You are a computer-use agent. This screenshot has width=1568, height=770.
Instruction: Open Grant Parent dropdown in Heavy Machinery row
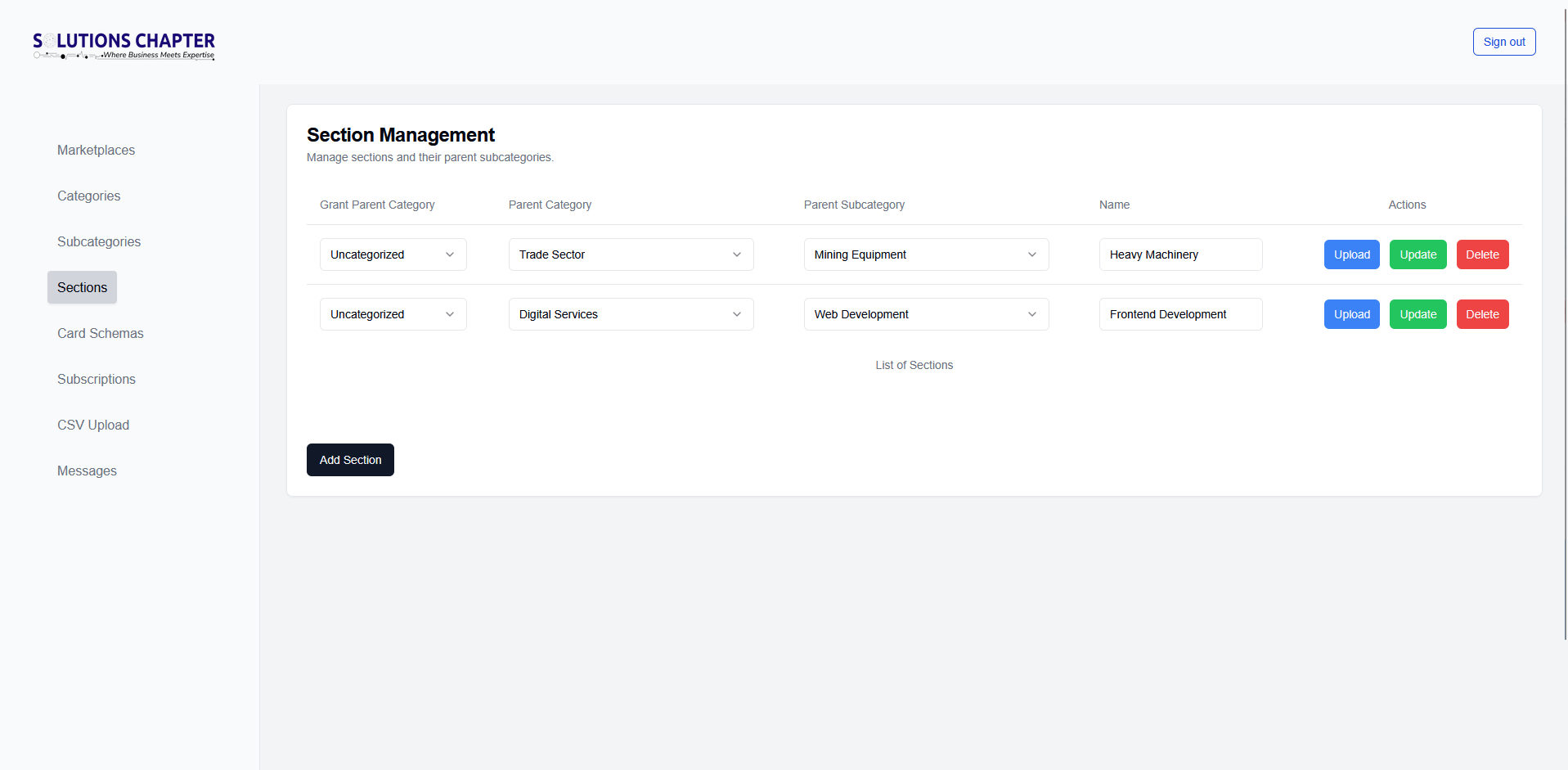point(393,254)
